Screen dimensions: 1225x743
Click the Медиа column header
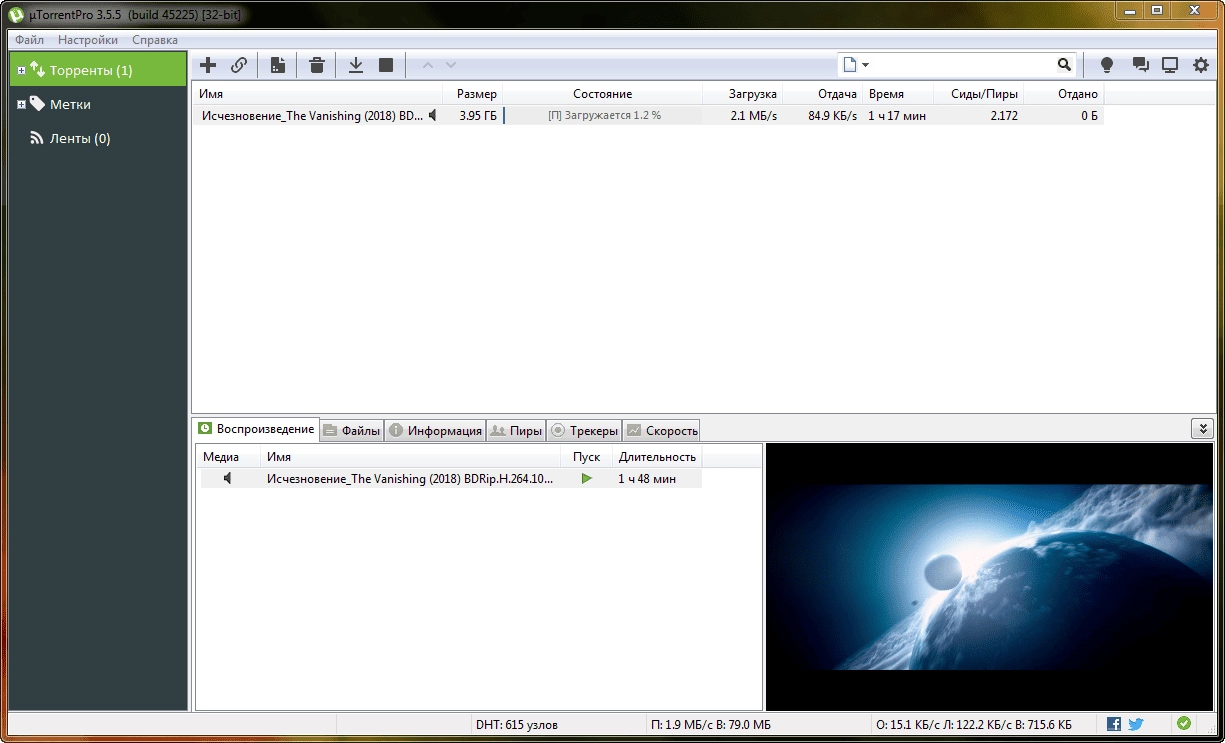point(228,456)
